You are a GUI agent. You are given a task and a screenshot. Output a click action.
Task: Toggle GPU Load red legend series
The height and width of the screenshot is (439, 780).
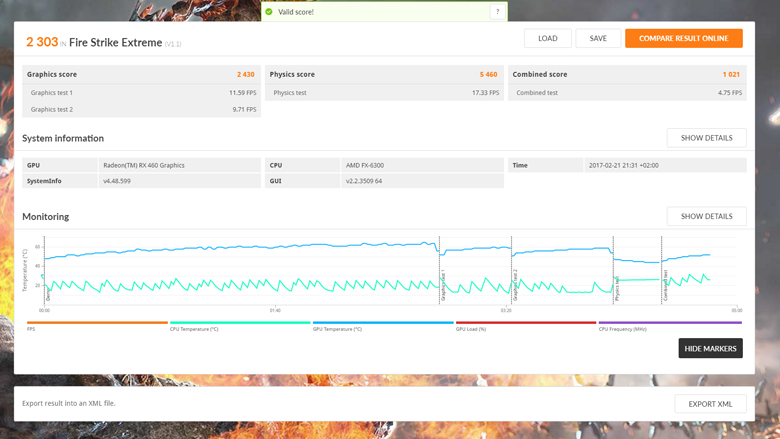[526, 325]
